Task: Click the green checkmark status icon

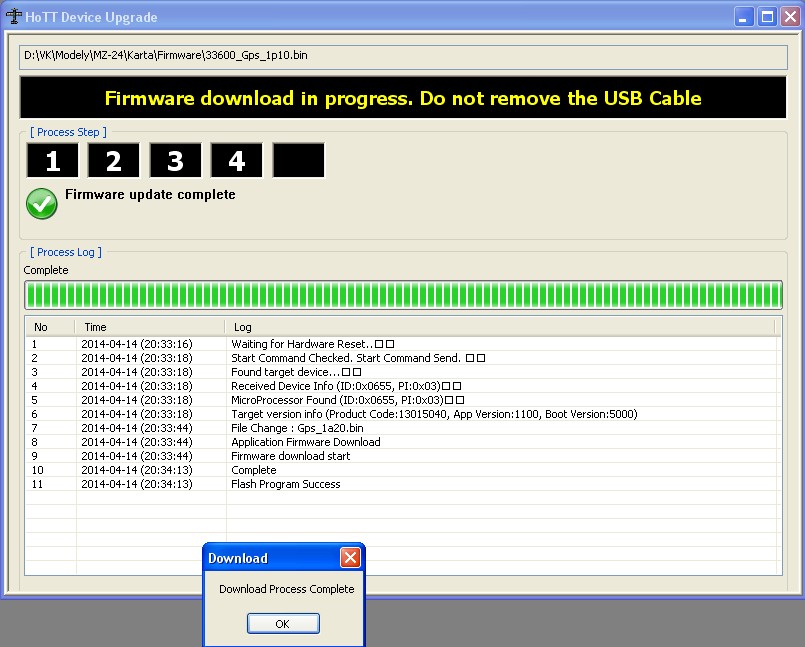Action: click(x=41, y=203)
